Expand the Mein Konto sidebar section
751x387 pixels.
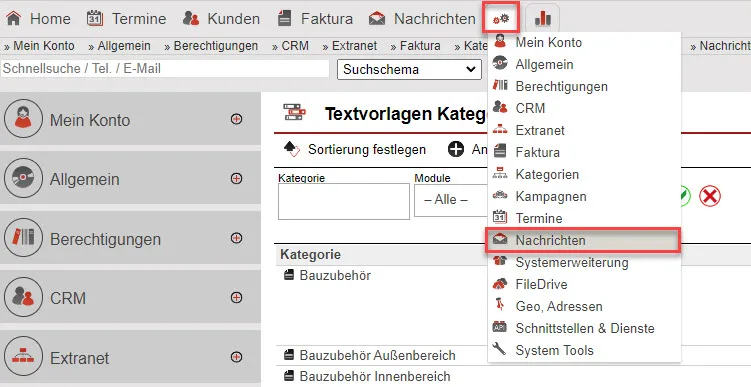236,119
